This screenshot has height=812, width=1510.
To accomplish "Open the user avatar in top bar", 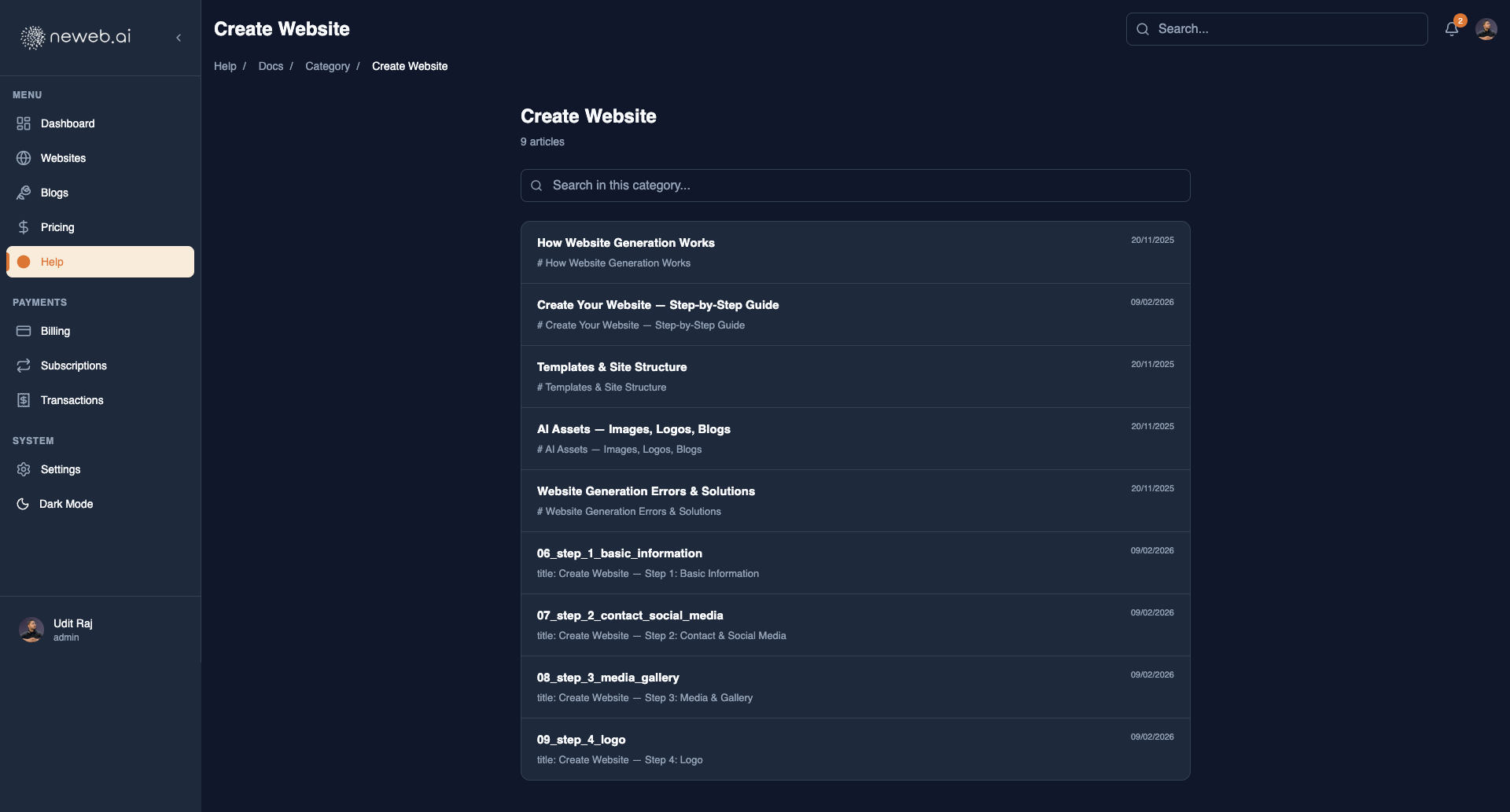I will 1486,29.
